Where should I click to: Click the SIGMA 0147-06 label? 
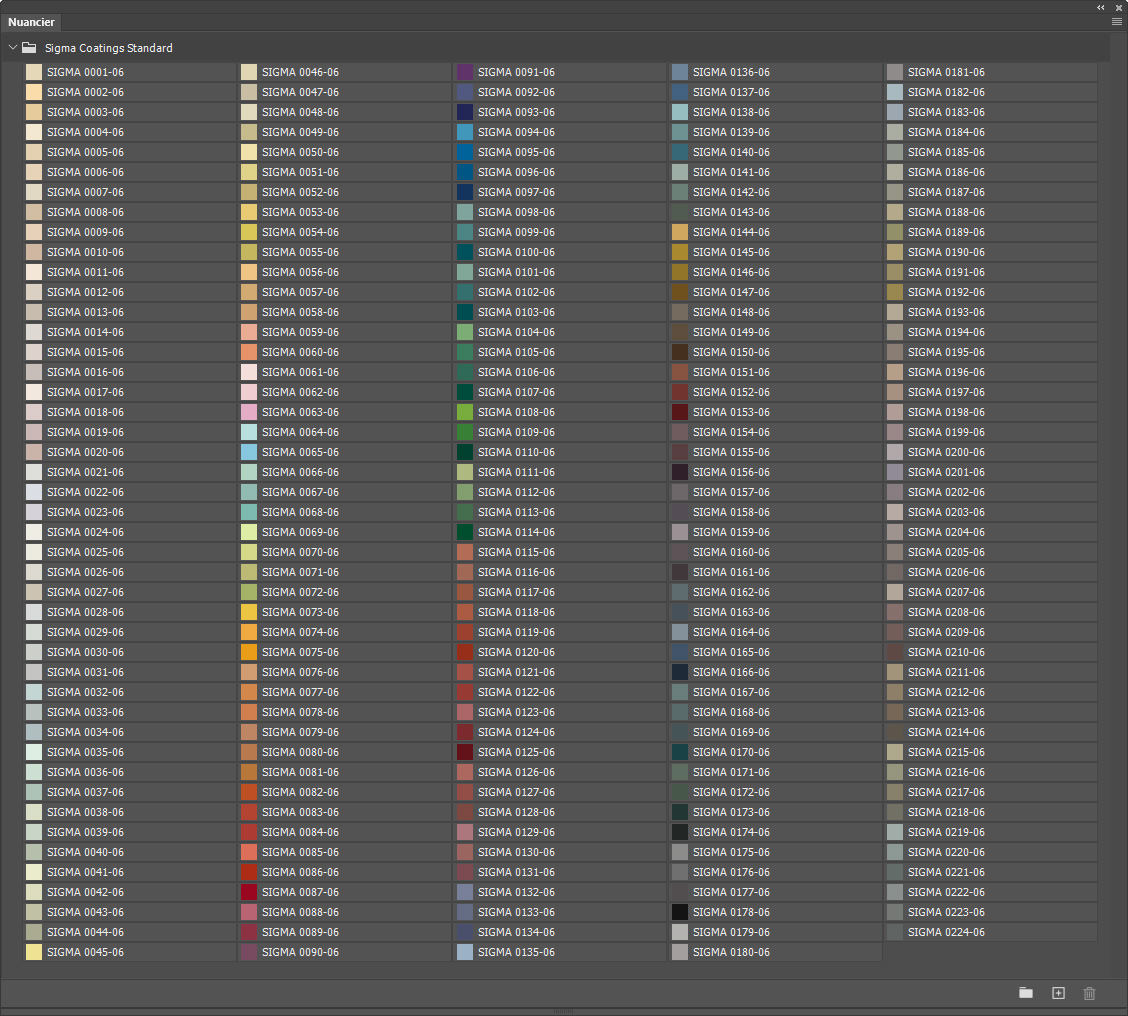pyautogui.click(x=731, y=292)
